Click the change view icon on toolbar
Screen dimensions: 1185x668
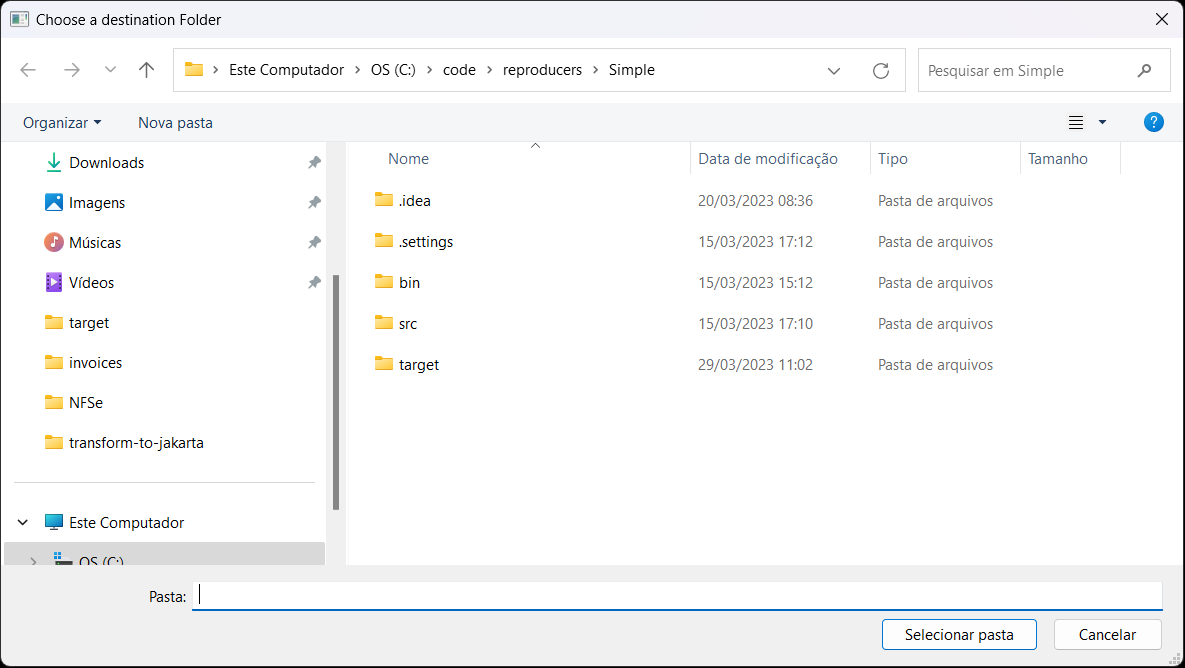[x=1078, y=121]
